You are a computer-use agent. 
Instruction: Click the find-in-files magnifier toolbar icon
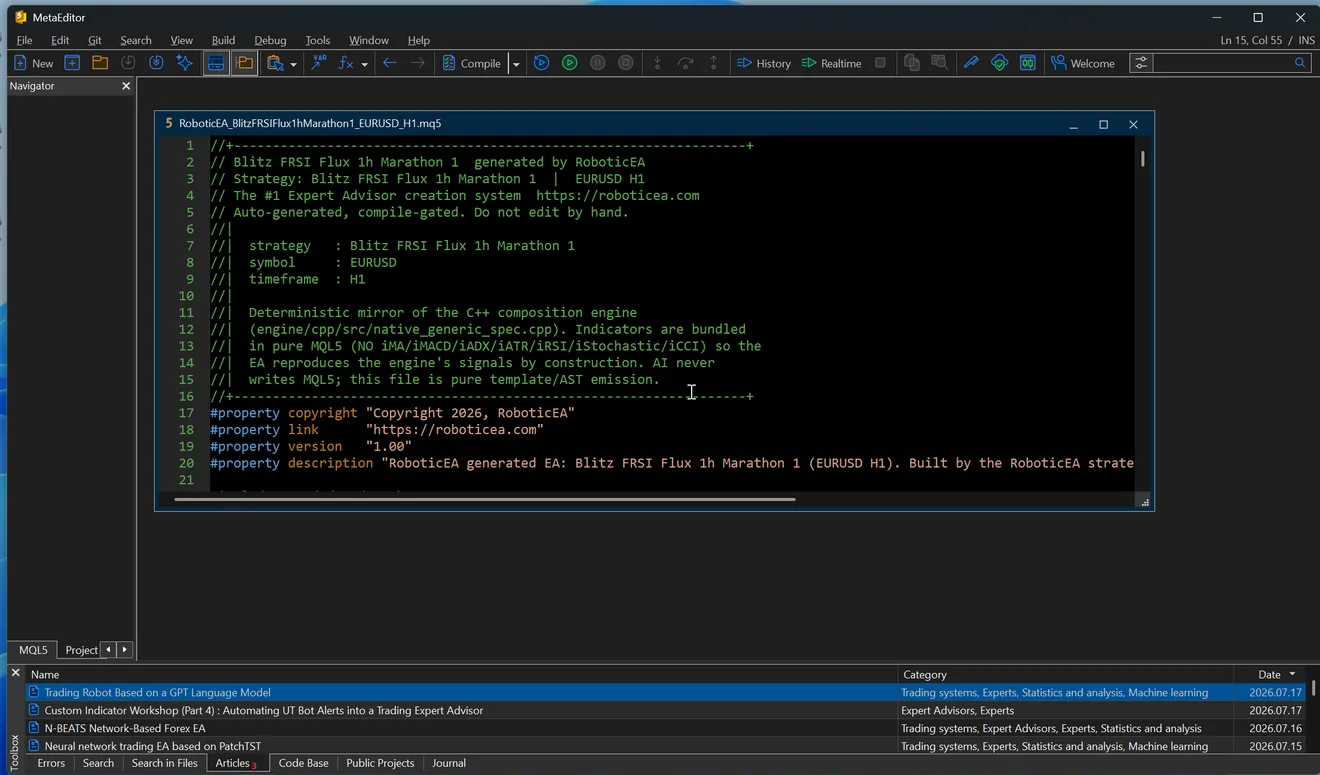pyautogui.click(x=939, y=63)
